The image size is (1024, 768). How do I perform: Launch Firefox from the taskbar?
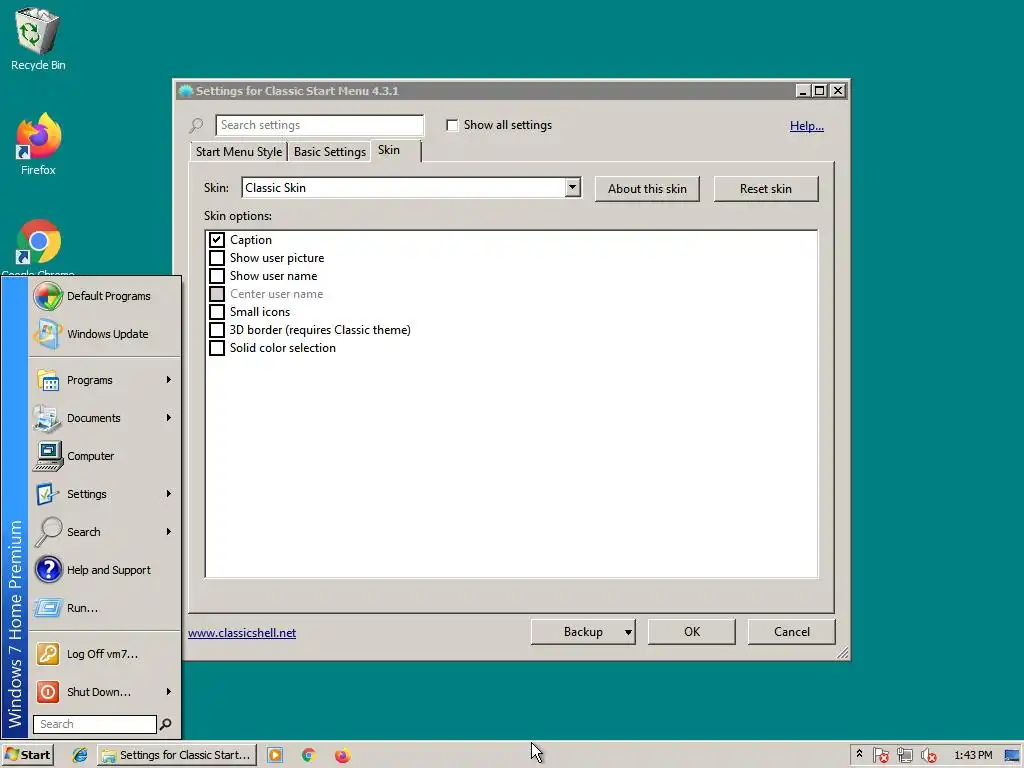[342, 755]
